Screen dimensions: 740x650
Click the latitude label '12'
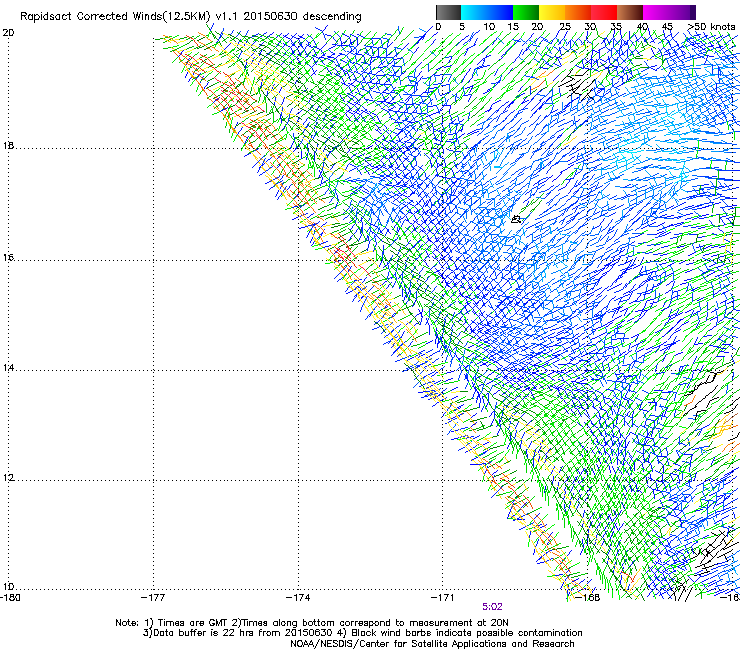point(8,478)
